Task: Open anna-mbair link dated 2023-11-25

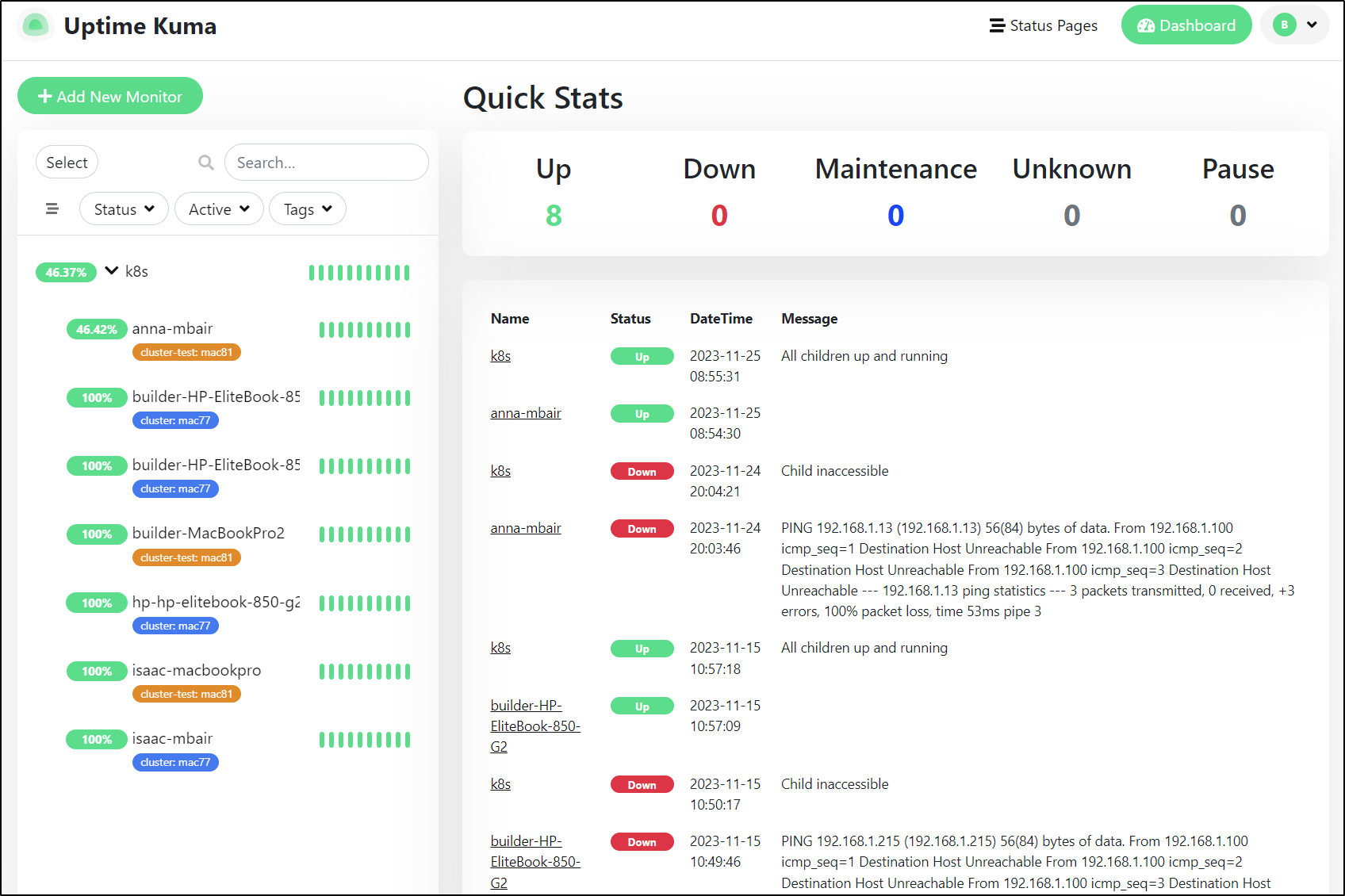Action: coord(526,413)
